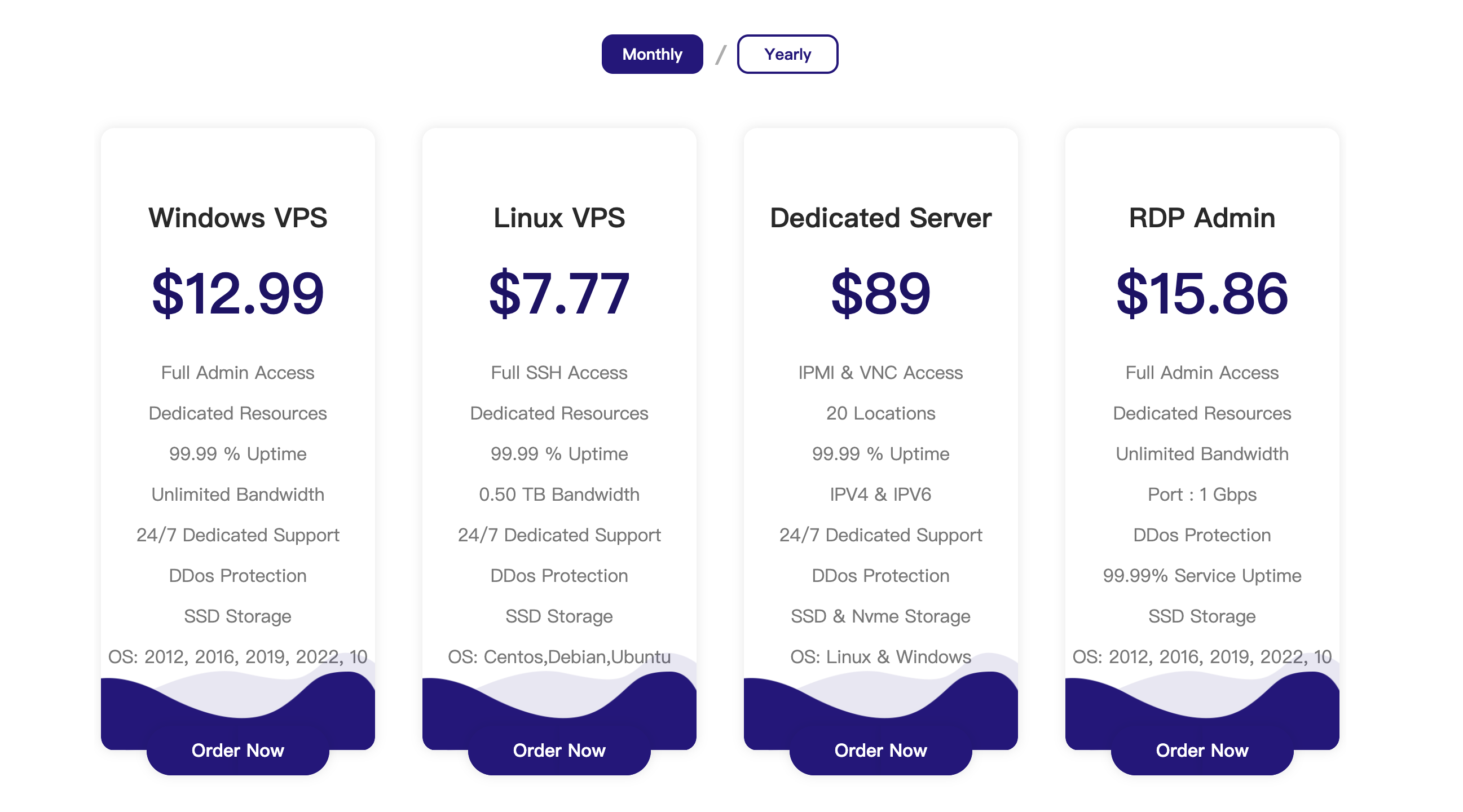Click the SSD & Nvme Storage feature
Screen dimensions: 1463x812
point(880,616)
